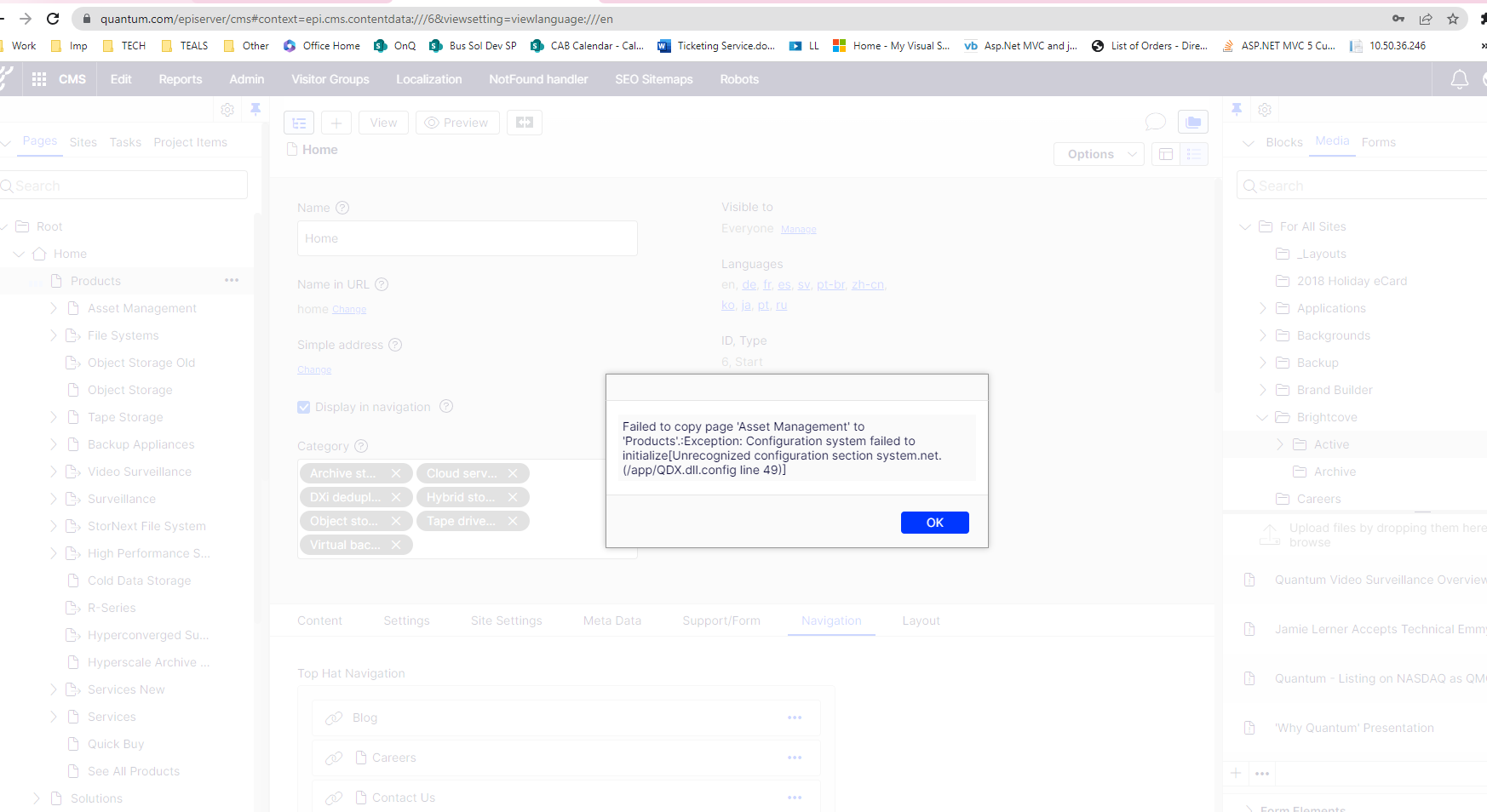Collapse the Brightcove media folder
Screen dimensions: 1487x812
(1262, 417)
